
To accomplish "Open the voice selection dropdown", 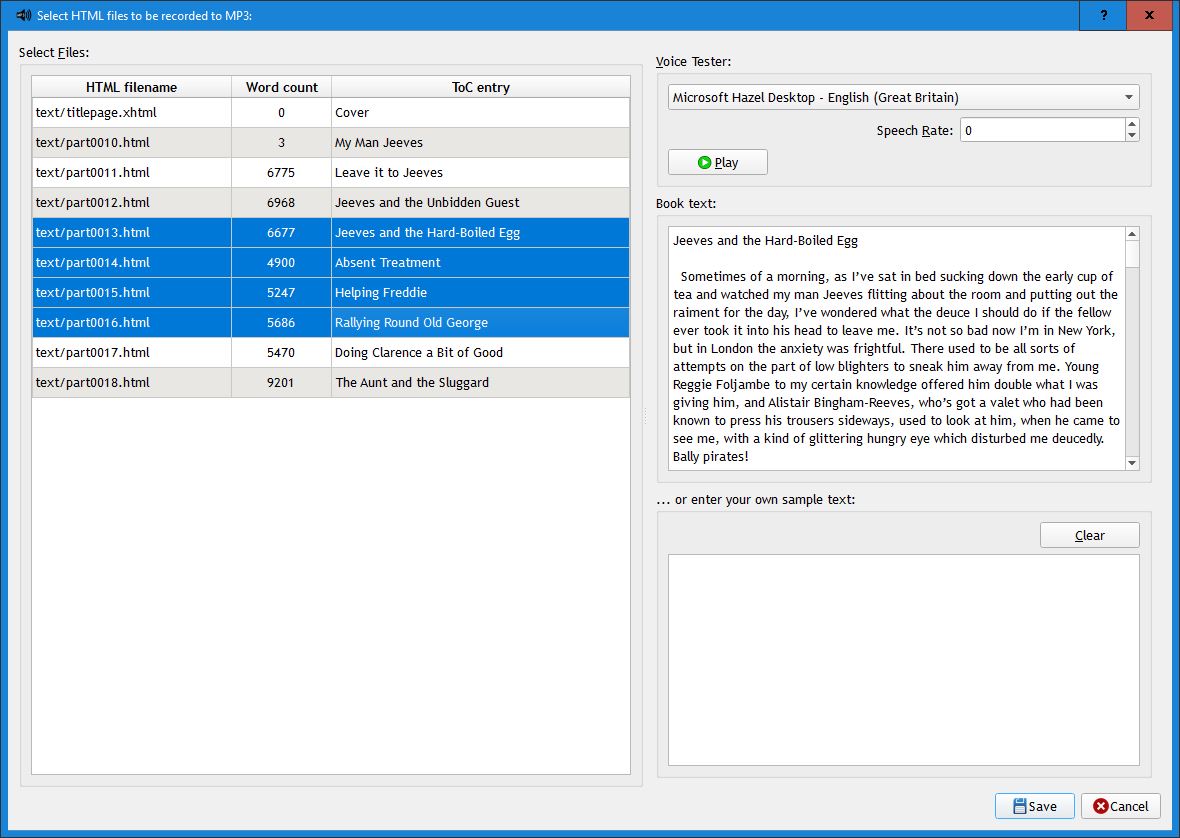I will click(903, 97).
